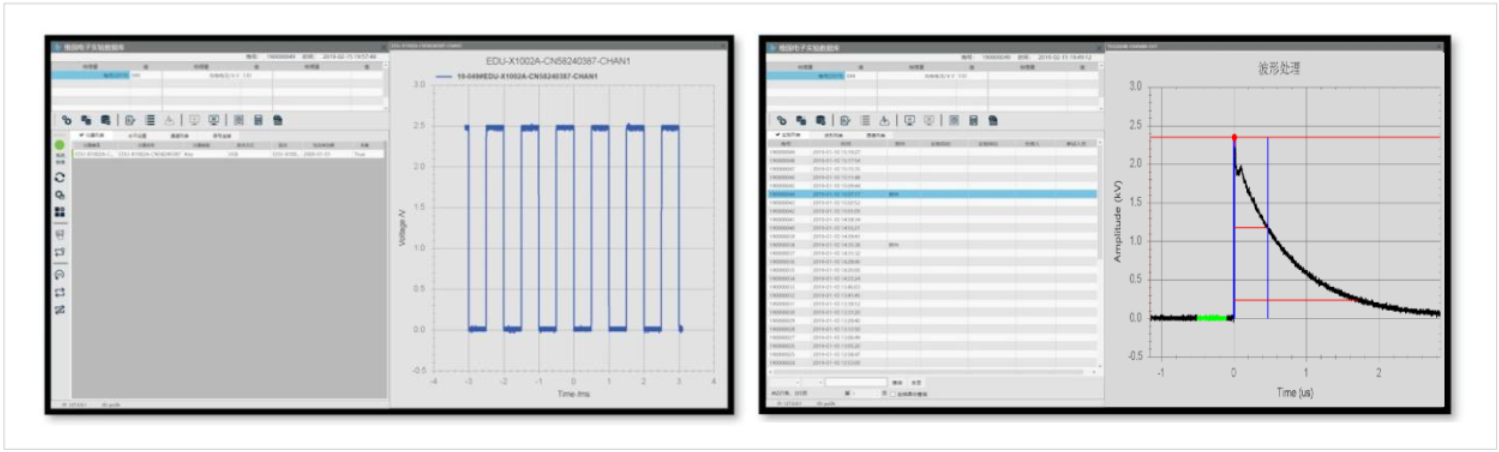The image size is (1499, 452).
Task: Select the check-marked first tab in left window
Action: (x=94, y=135)
